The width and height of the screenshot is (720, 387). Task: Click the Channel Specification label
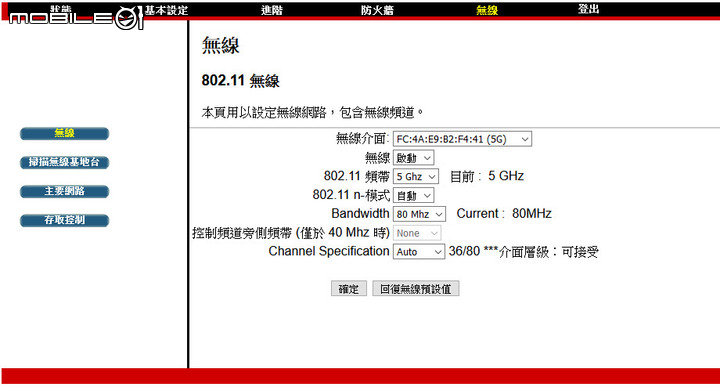pos(329,252)
